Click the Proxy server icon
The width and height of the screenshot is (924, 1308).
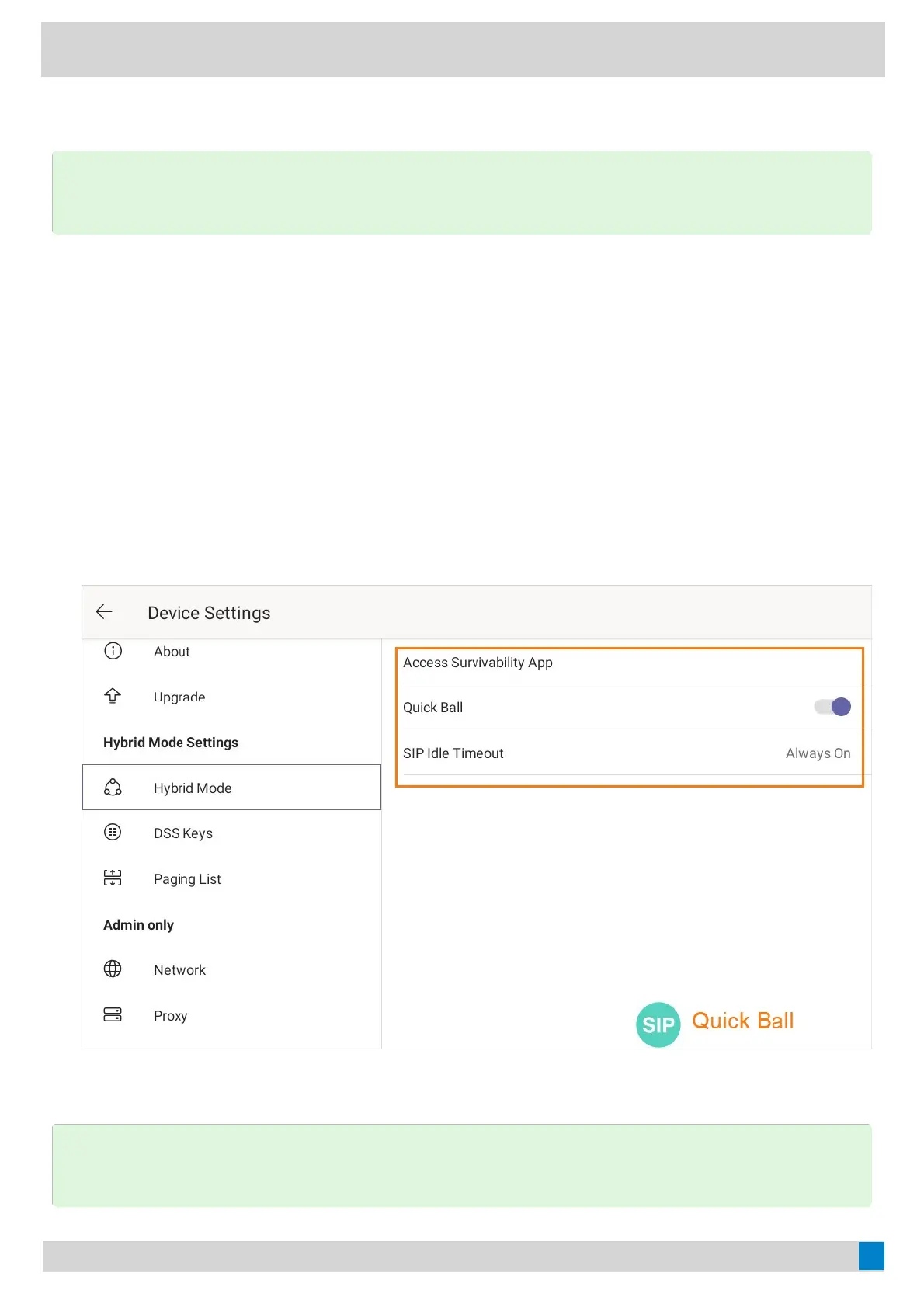pos(113,1015)
